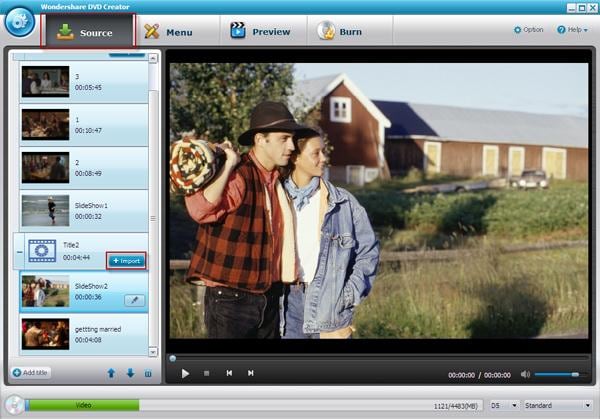
Task: Move selected title down with arrow
Action: pos(130,373)
